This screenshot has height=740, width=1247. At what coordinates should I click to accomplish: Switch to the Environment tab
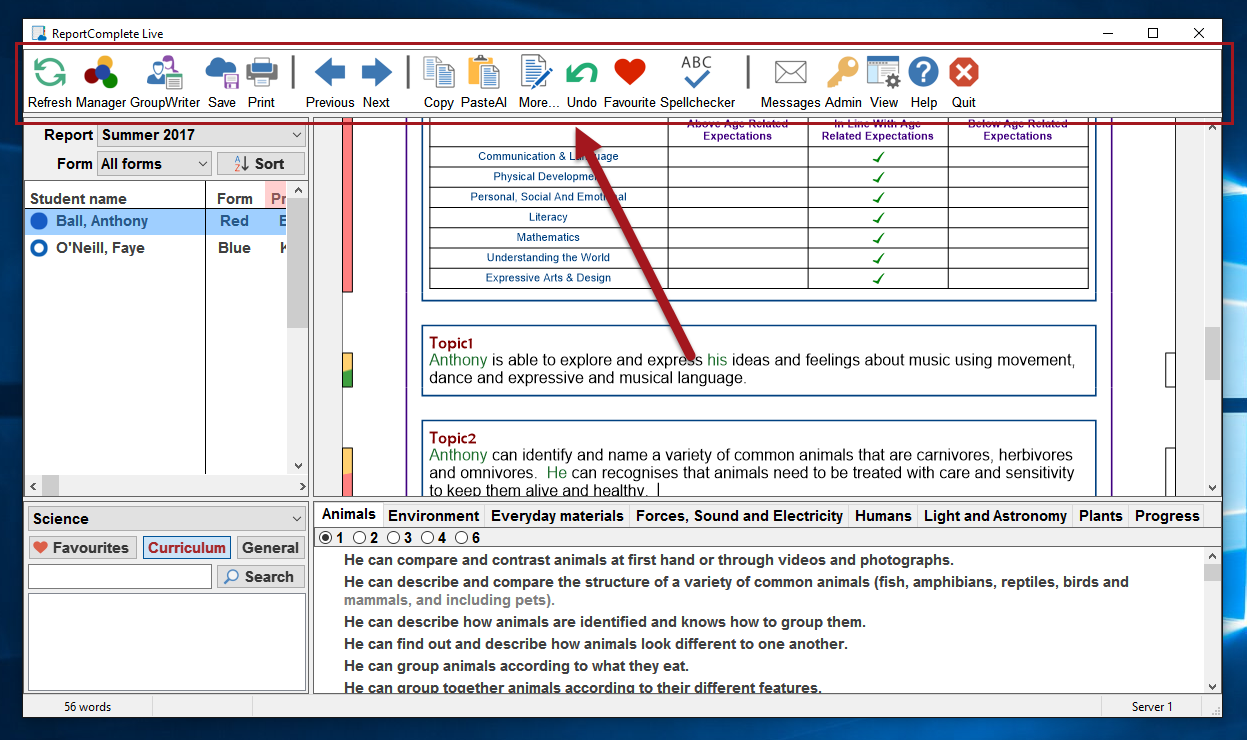(x=434, y=516)
